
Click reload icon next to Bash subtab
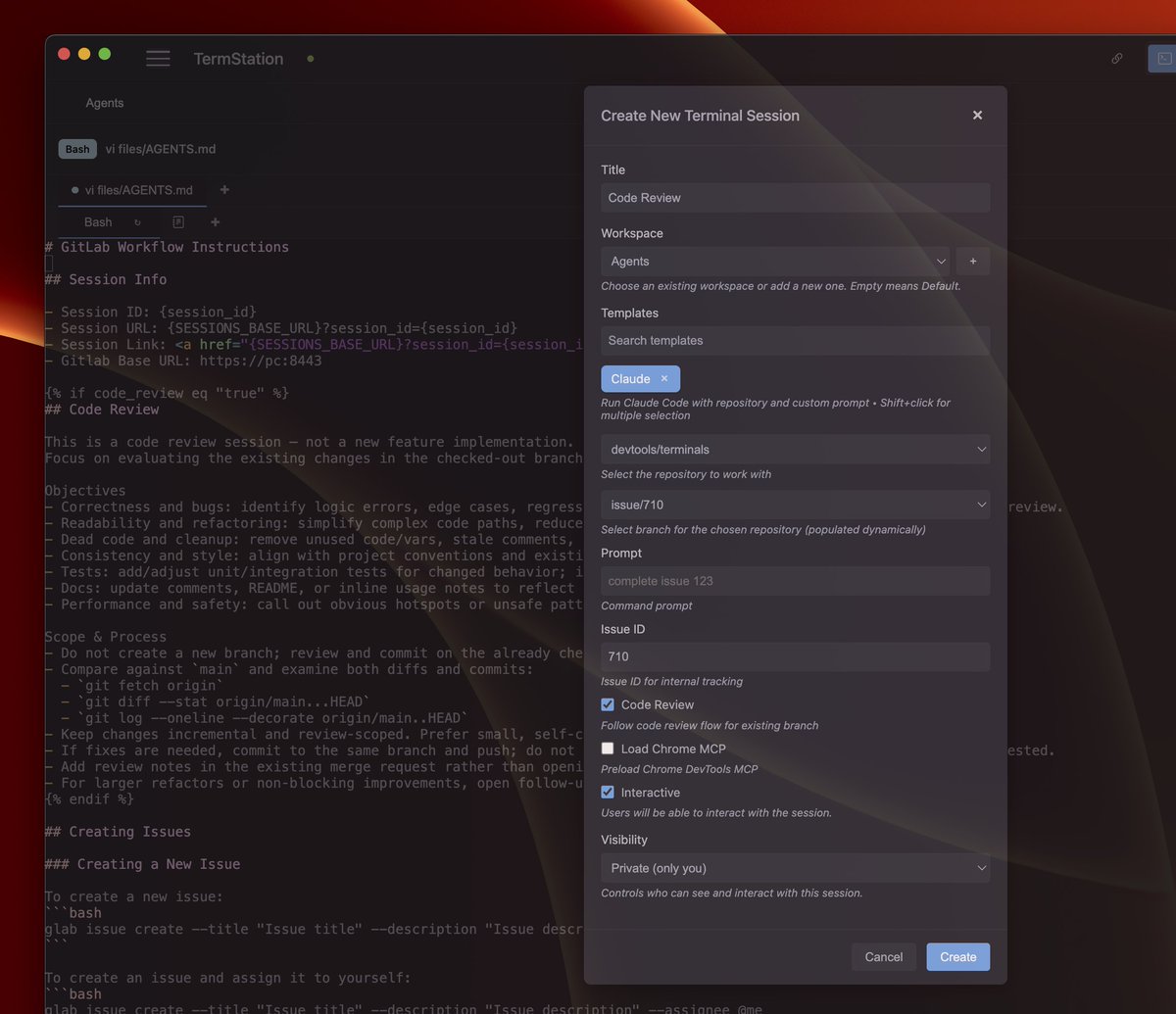coord(137,222)
